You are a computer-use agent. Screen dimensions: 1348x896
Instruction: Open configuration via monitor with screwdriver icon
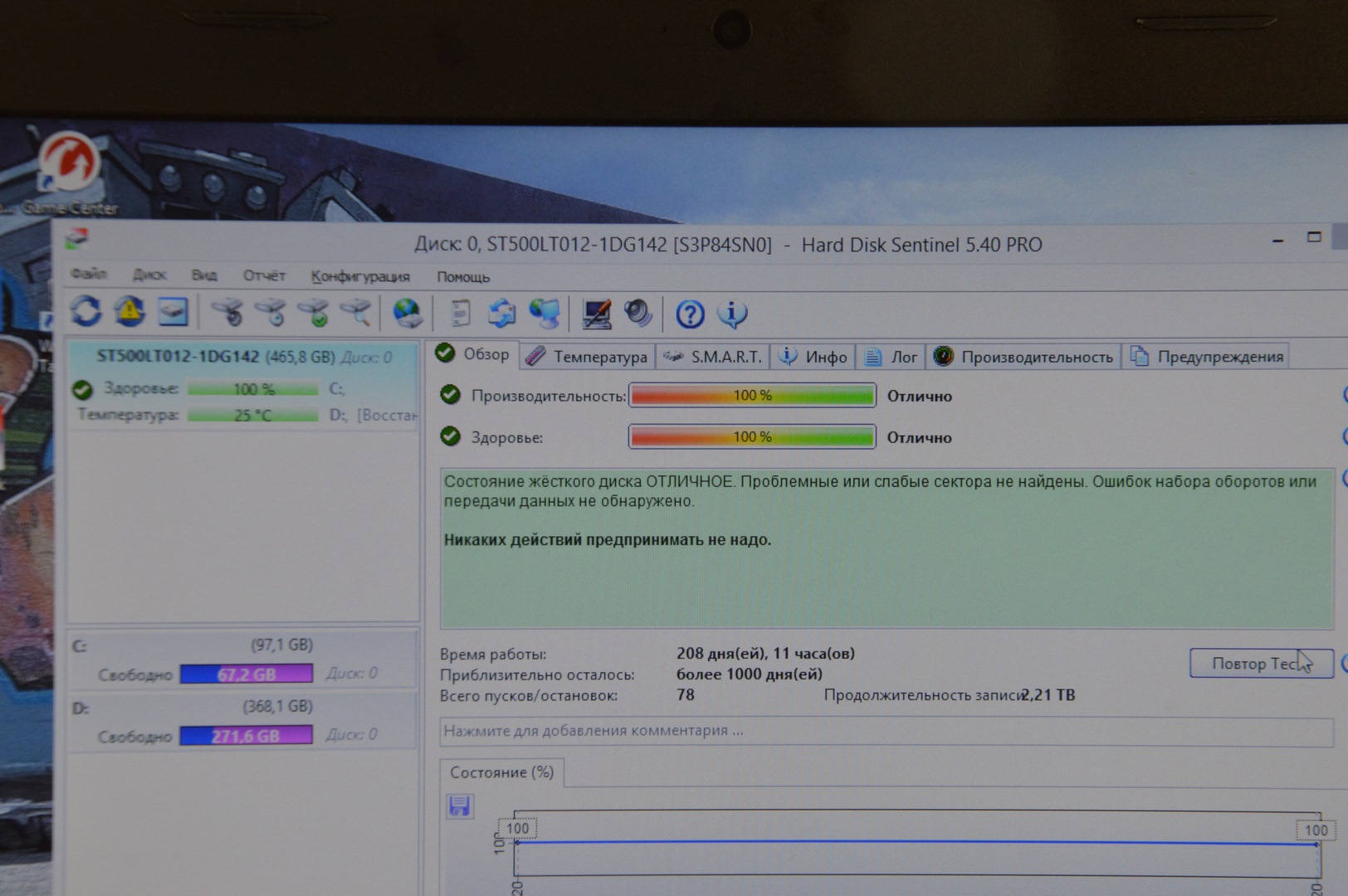tap(596, 314)
